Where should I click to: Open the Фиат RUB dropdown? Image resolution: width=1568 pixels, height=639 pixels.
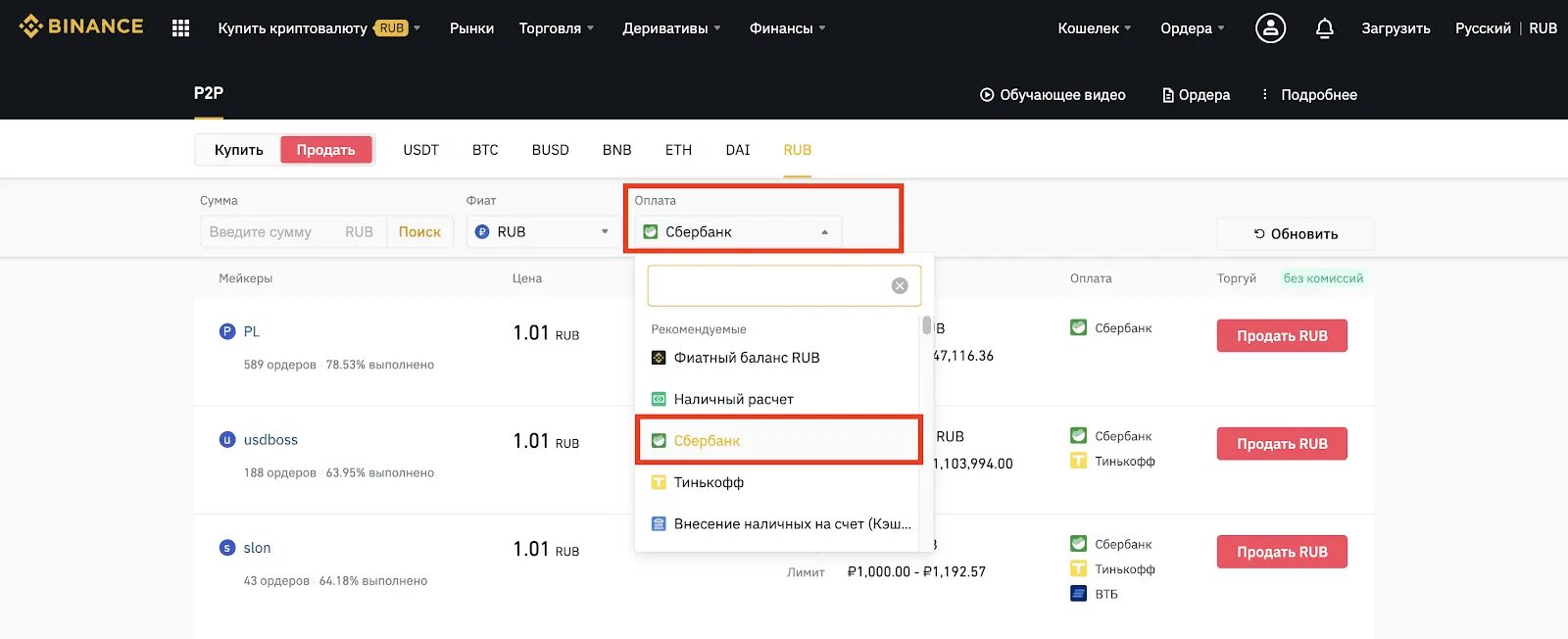click(542, 232)
